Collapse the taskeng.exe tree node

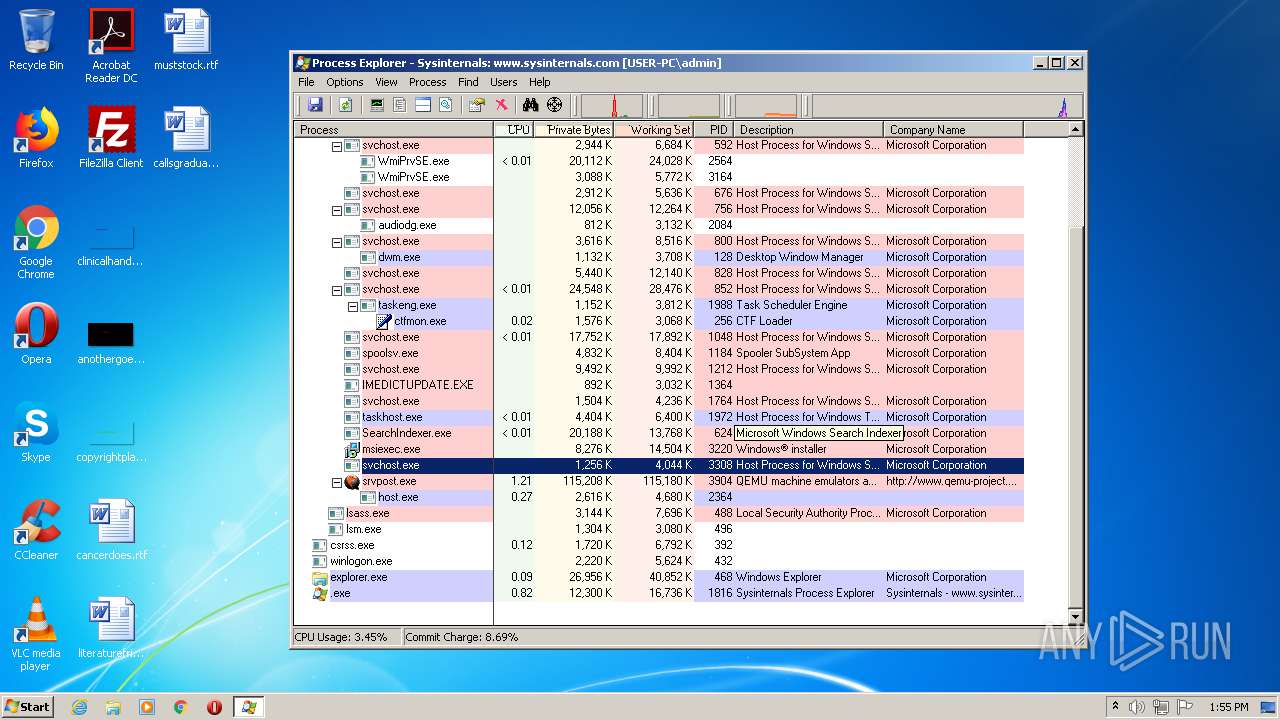coord(353,305)
